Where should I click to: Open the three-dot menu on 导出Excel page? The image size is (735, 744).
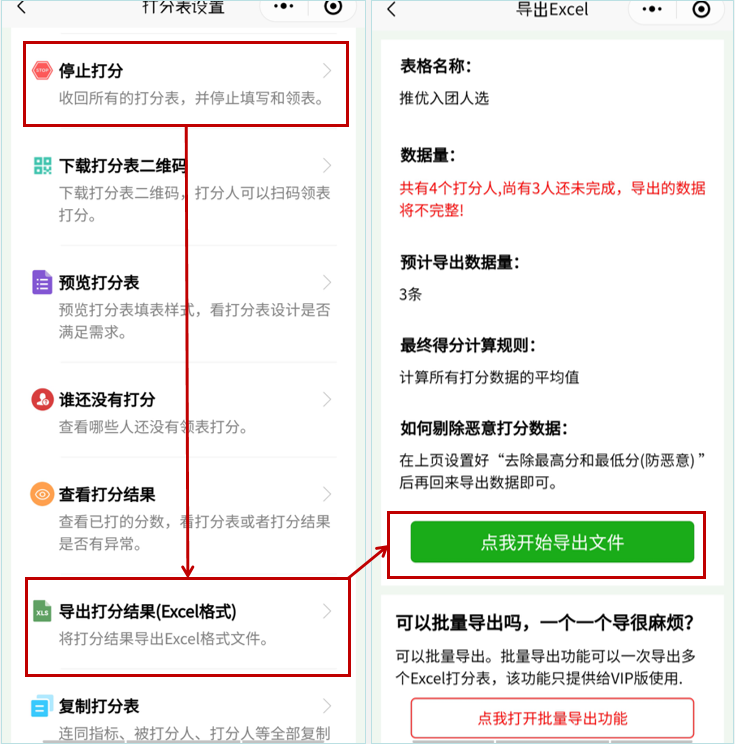[x=652, y=9]
